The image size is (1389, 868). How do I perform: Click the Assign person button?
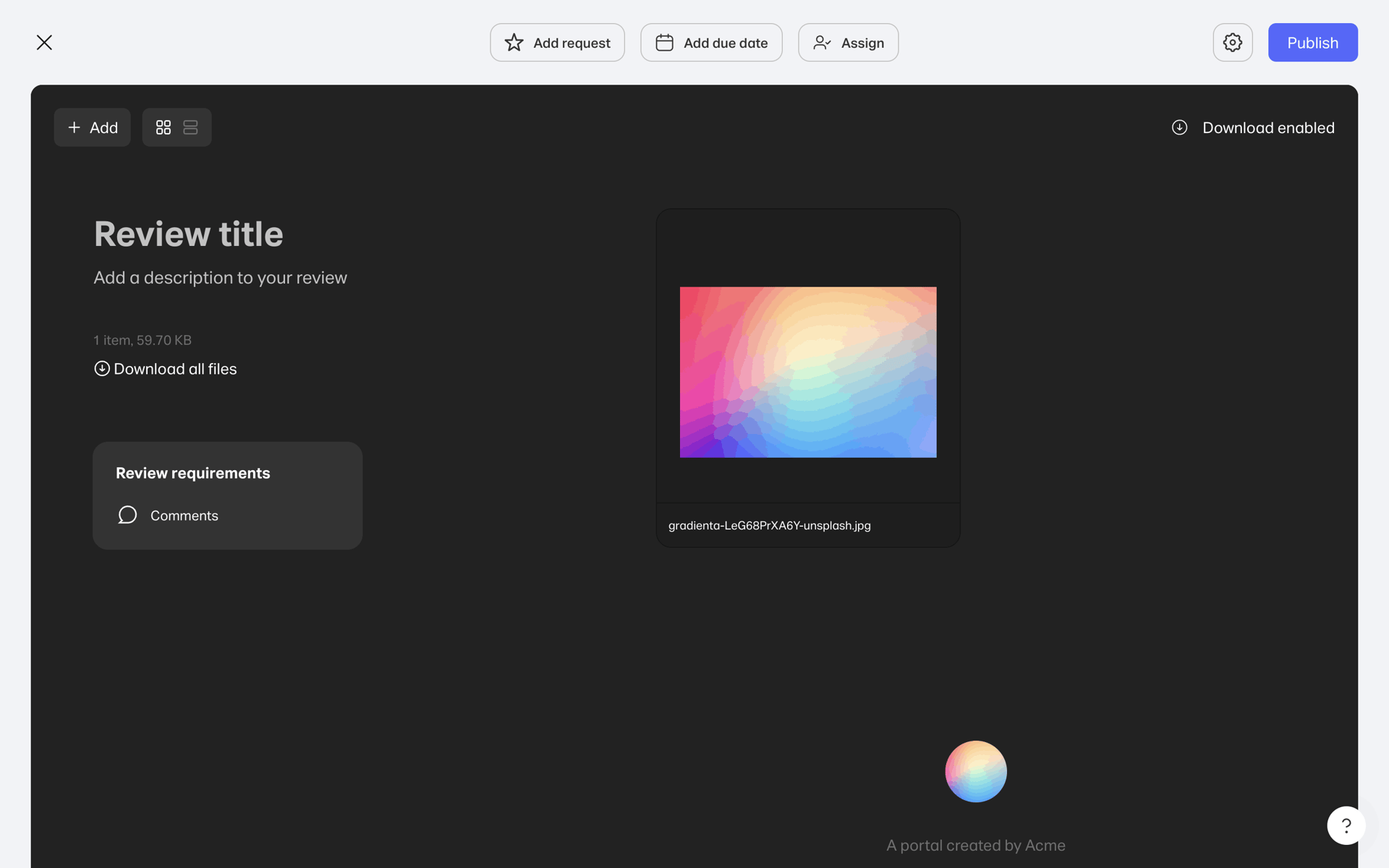coord(848,43)
